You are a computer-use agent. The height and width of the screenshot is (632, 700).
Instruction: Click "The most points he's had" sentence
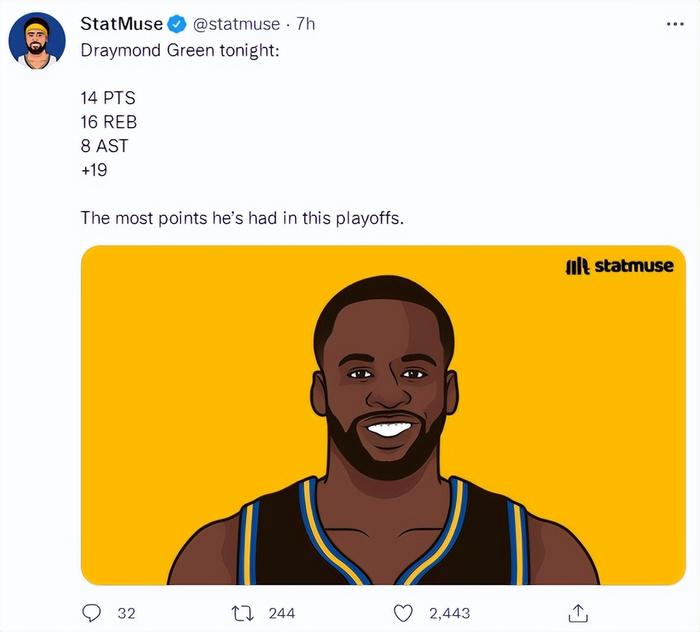[x=242, y=218]
